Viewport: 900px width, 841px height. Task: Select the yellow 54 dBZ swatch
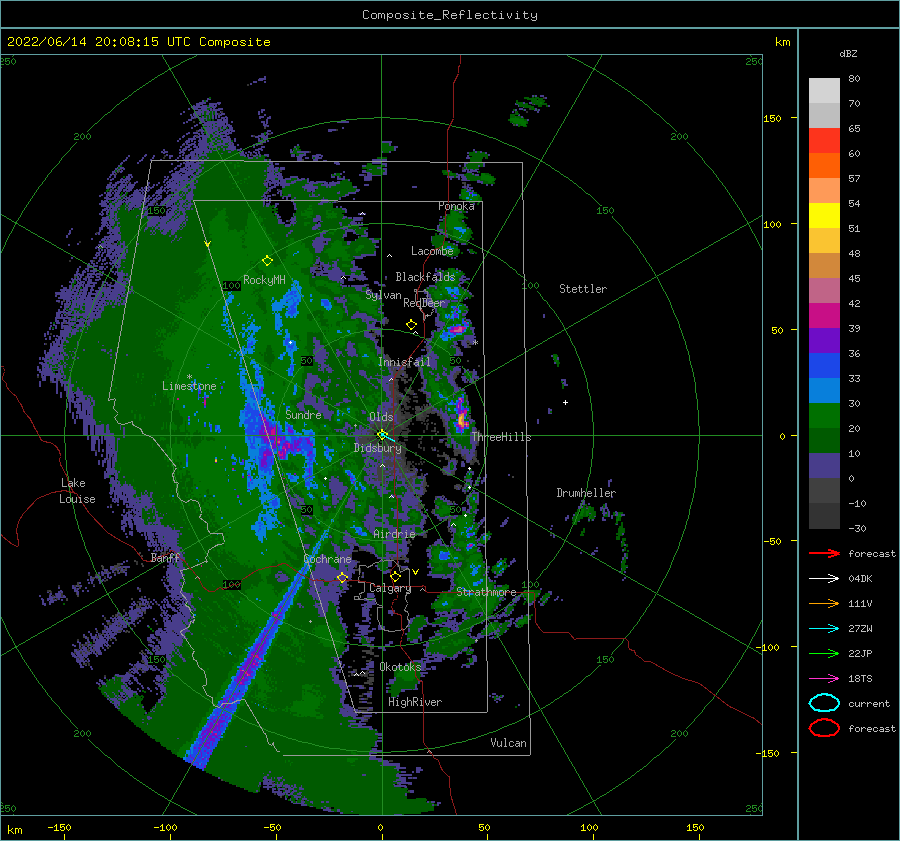(824, 215)
